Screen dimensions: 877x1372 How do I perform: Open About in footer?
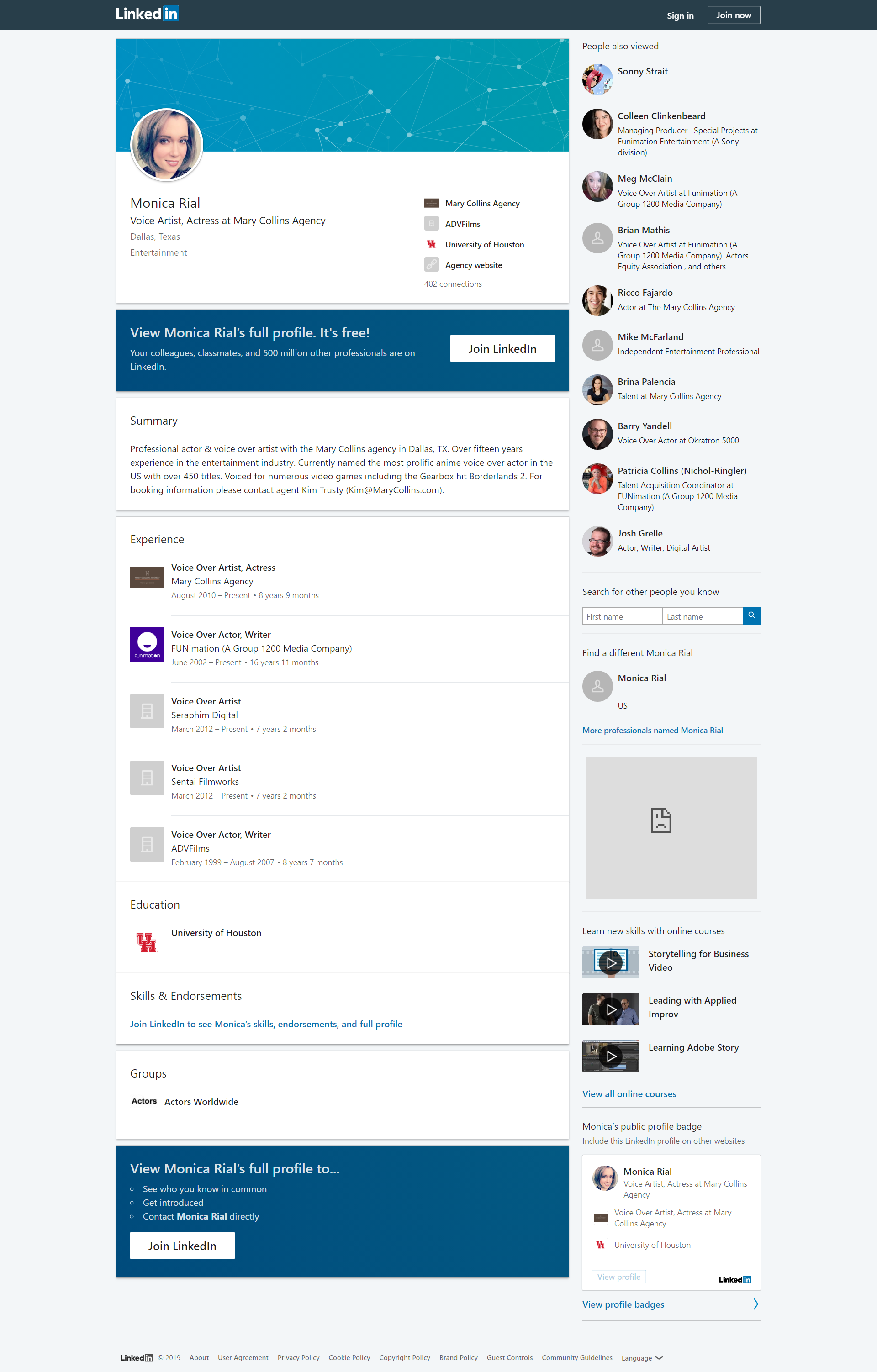tap(199, 1358)
